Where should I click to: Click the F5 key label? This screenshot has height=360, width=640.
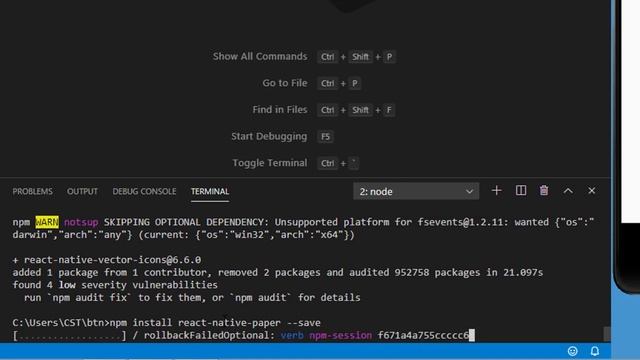tap(325, 136)
